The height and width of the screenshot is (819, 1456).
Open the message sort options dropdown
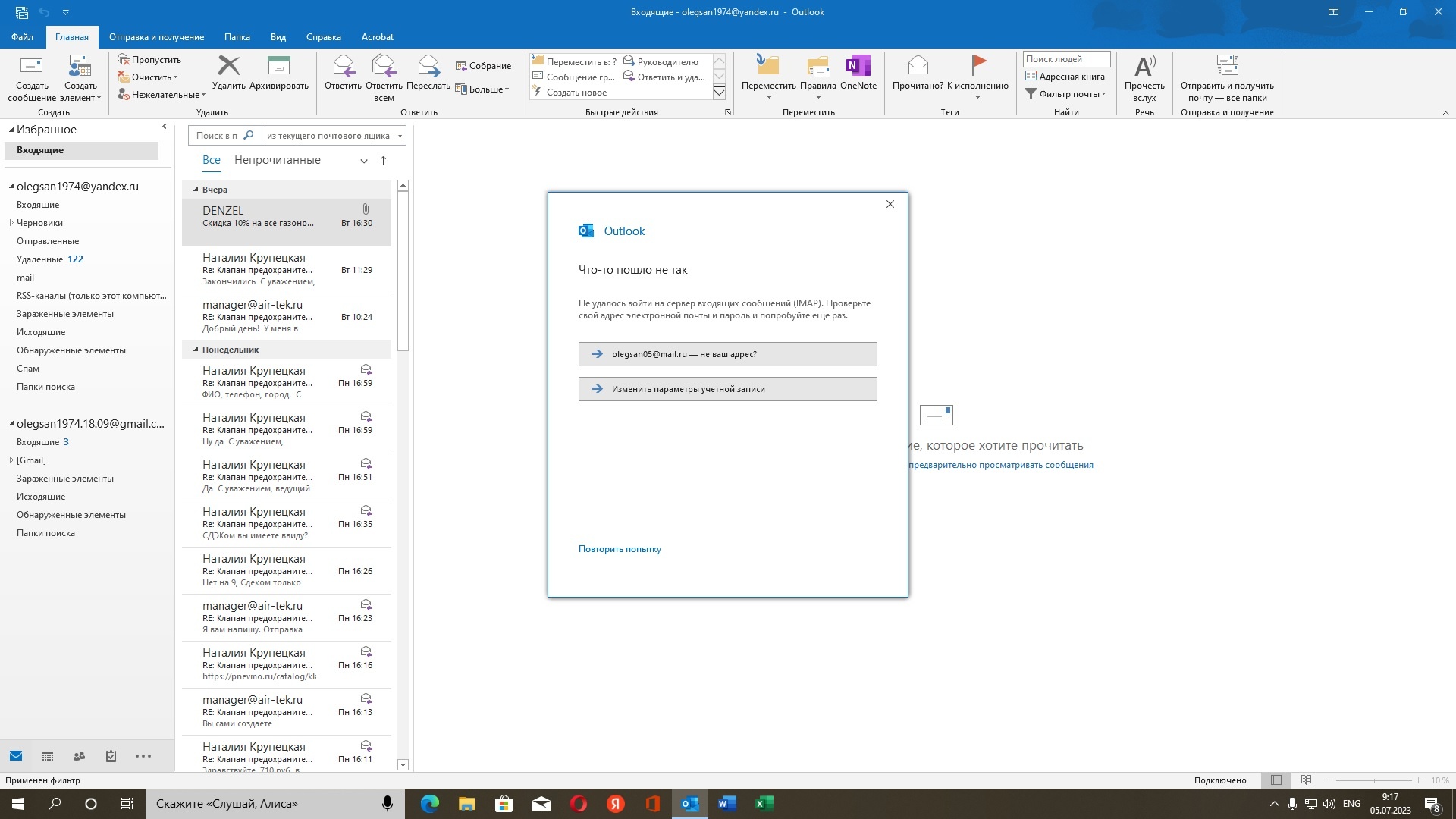pyautogui.click(x=364, y=161)
